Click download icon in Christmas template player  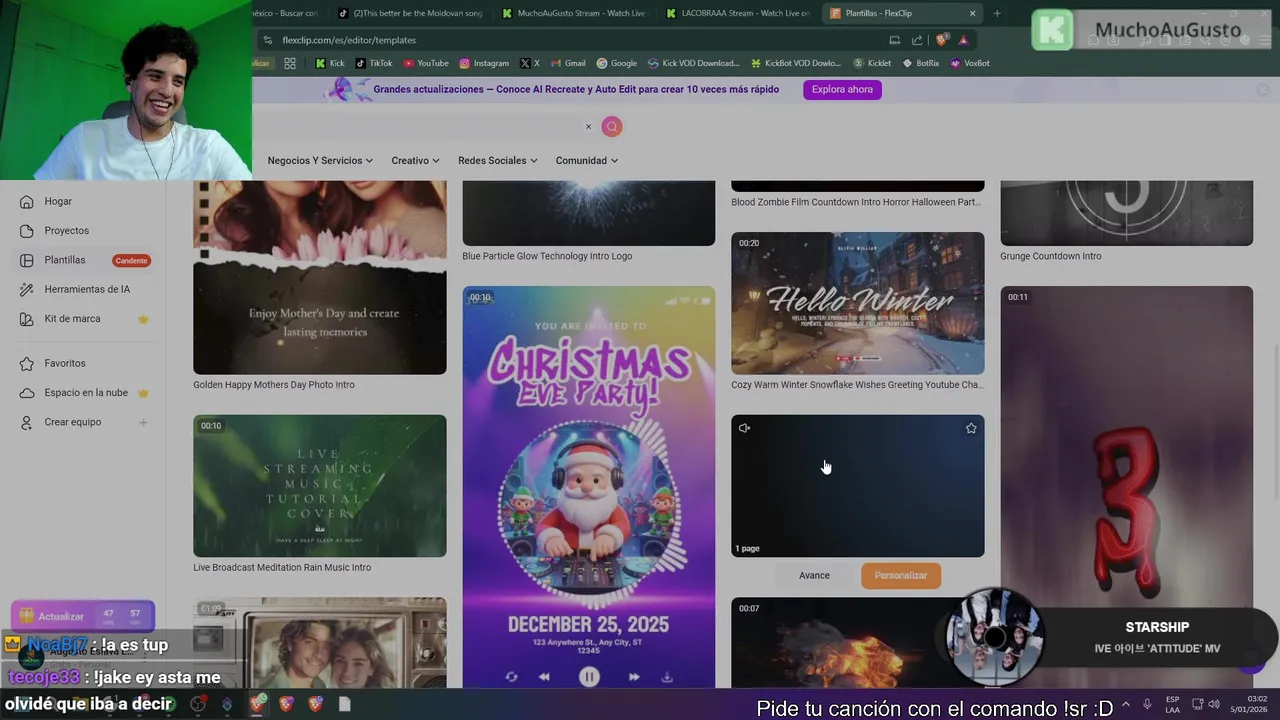(x=667, y=677)
